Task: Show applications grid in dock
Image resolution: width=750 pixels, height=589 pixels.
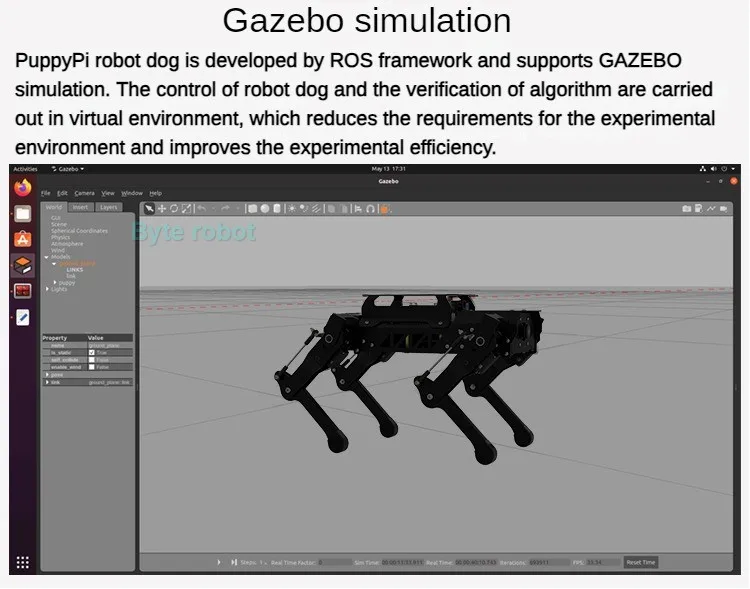Action: coord(22,562)
